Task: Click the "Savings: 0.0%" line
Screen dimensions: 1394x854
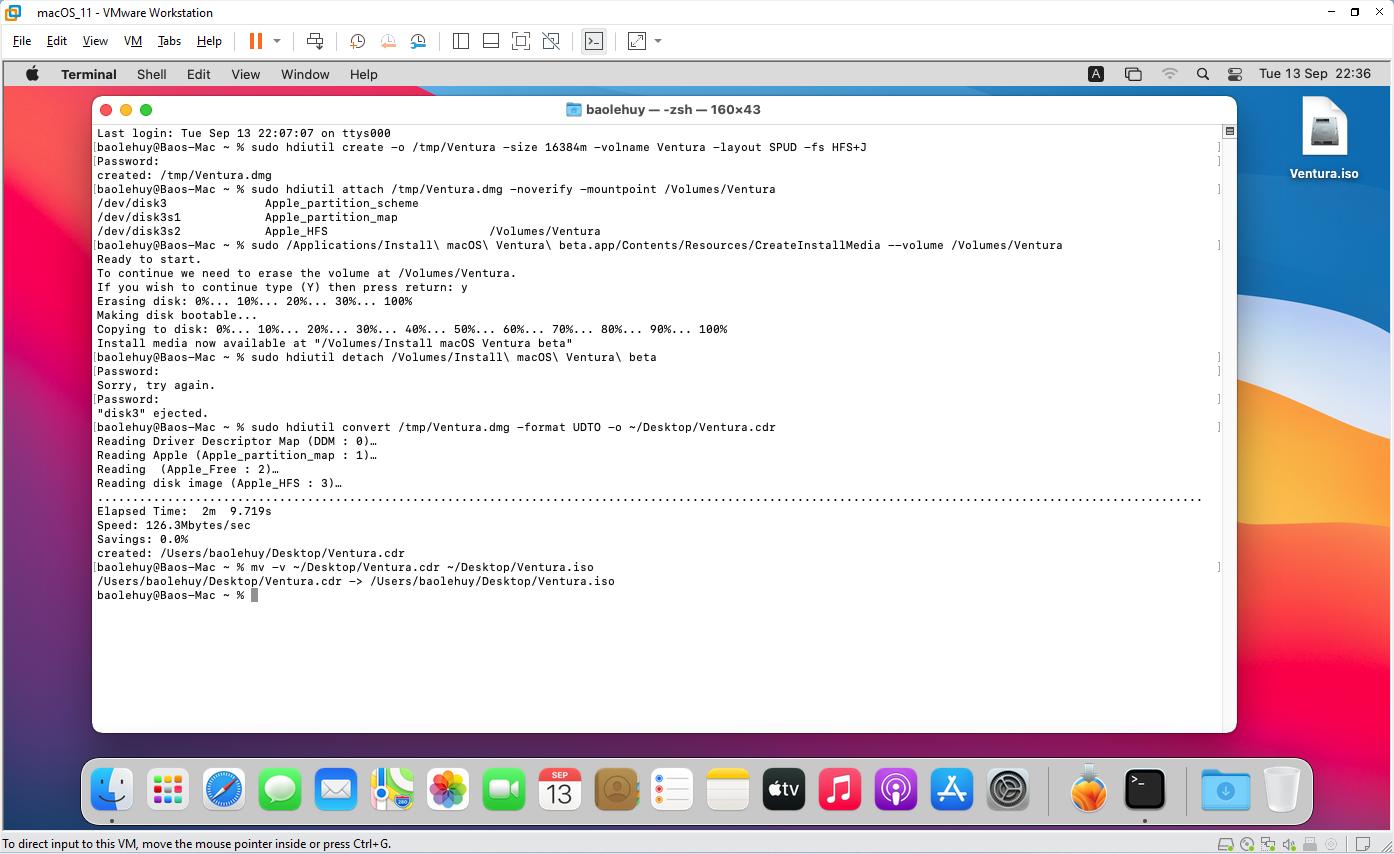Action: pos(142,539)
